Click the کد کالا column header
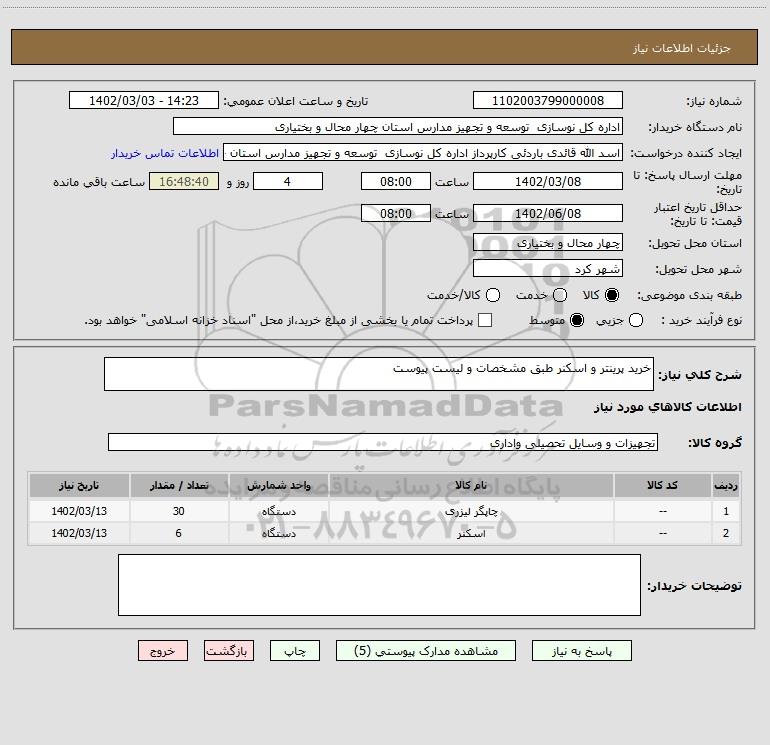This screenshot has width=770, height=745. pos(662,485)
